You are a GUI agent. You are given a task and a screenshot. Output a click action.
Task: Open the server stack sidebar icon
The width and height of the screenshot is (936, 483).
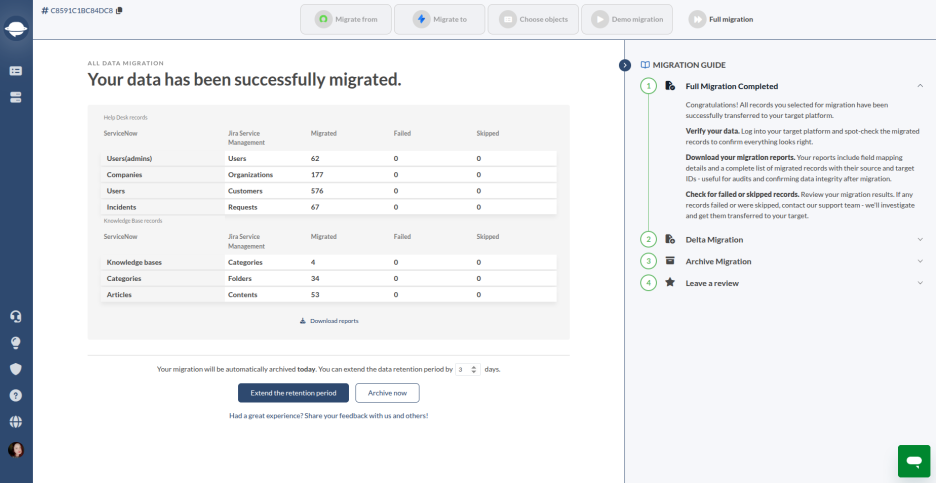pos(16,97)
